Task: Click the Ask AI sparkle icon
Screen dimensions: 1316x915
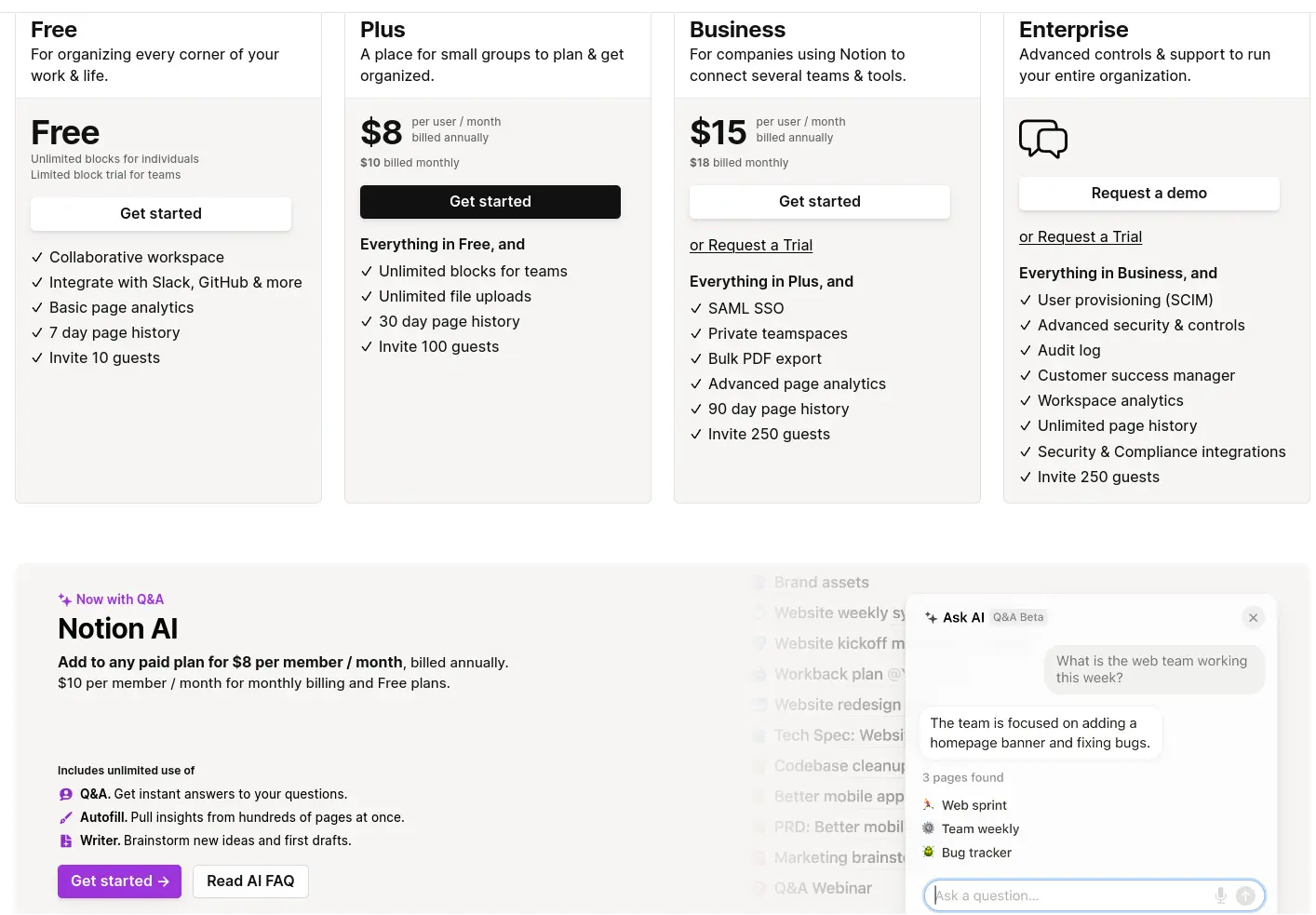Action: pos(931,618)
